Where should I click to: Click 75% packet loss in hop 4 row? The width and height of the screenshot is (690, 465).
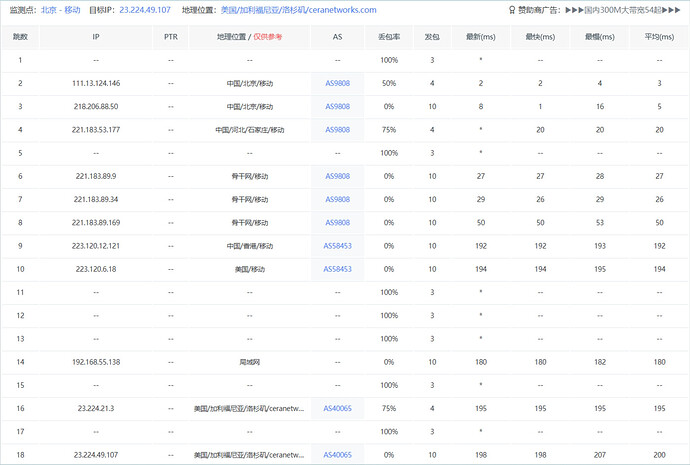pyautogui.click(x=389, y=130)
